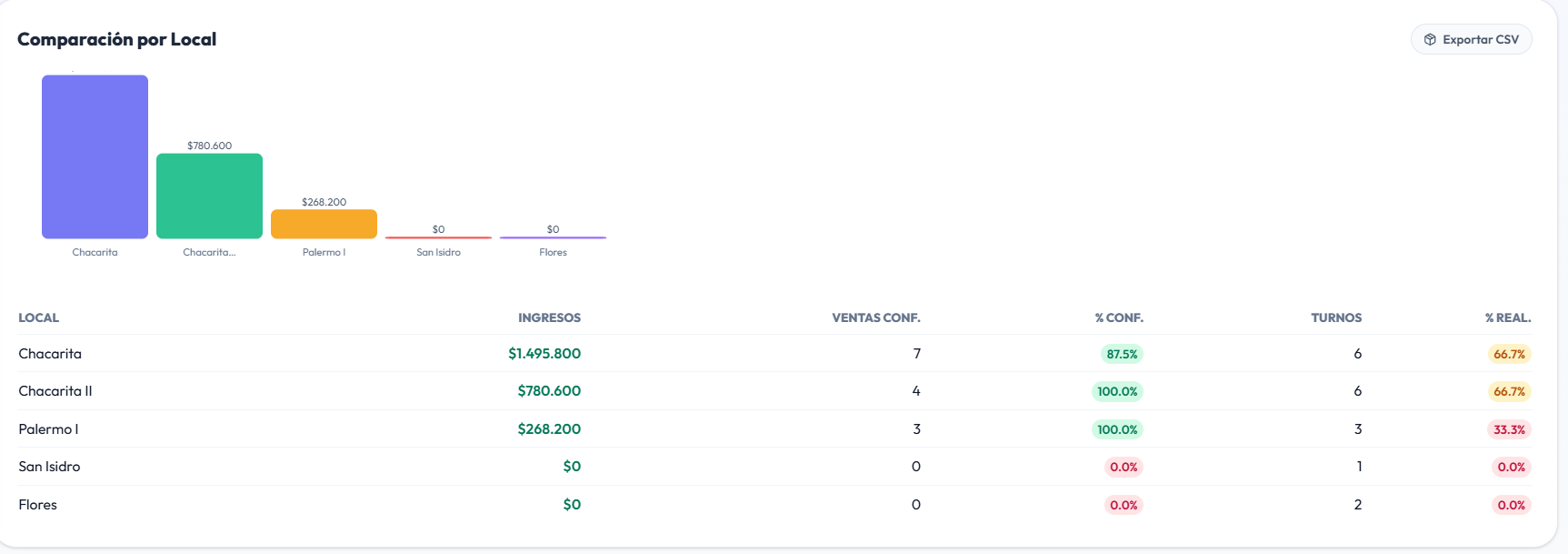Click the INGRESOS column header
This screenshot has height=554, width=1568.
(x=549, y=317)
